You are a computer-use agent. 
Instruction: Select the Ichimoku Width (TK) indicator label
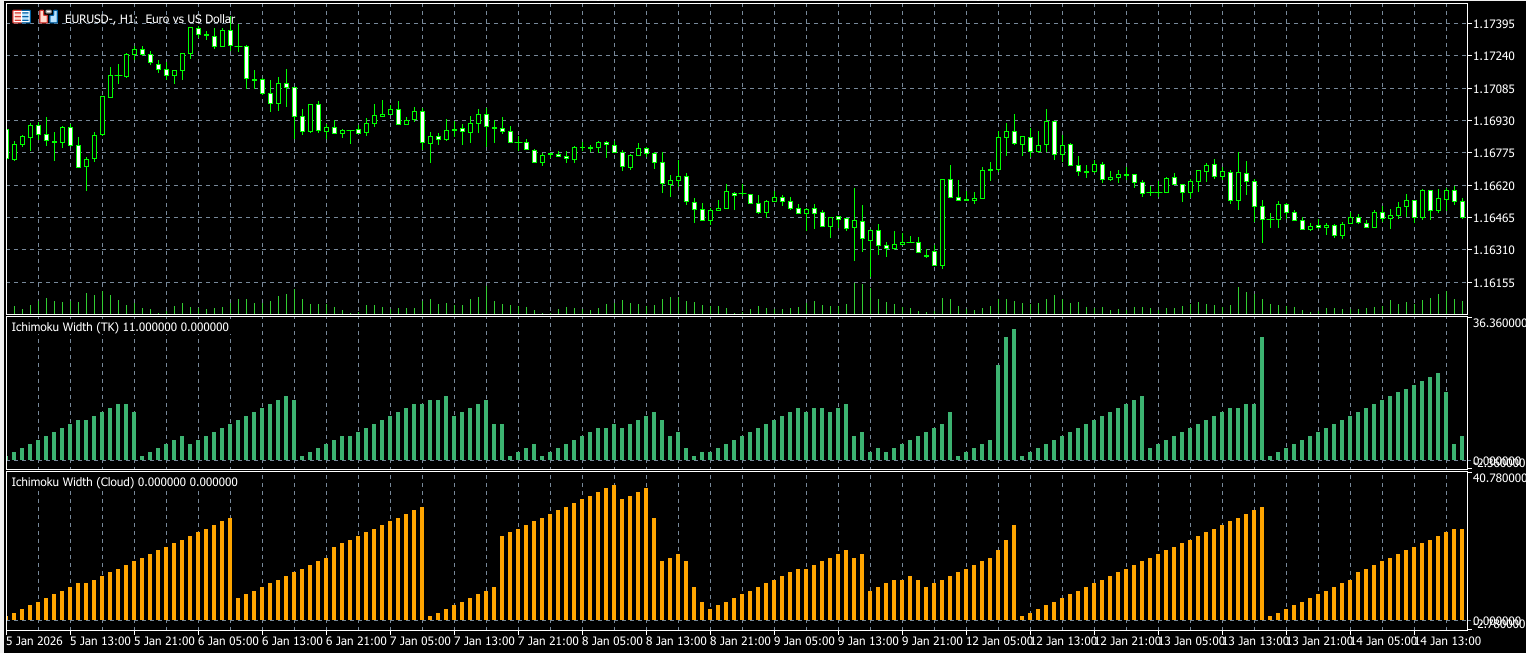coord(119,327)
